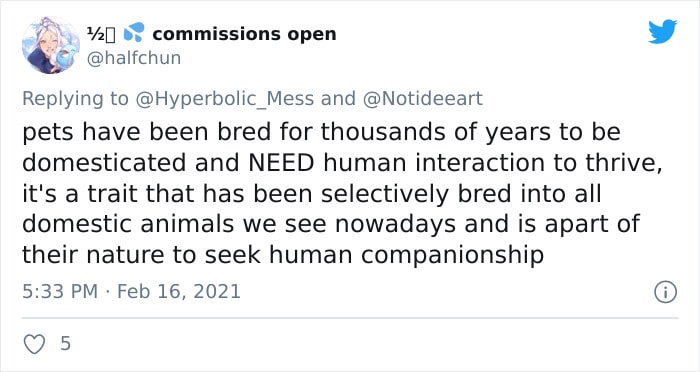This screenshot has width=700, height=372.
Task: Click the Feb 16, 2021 date
Action: (x=179, y=292)
